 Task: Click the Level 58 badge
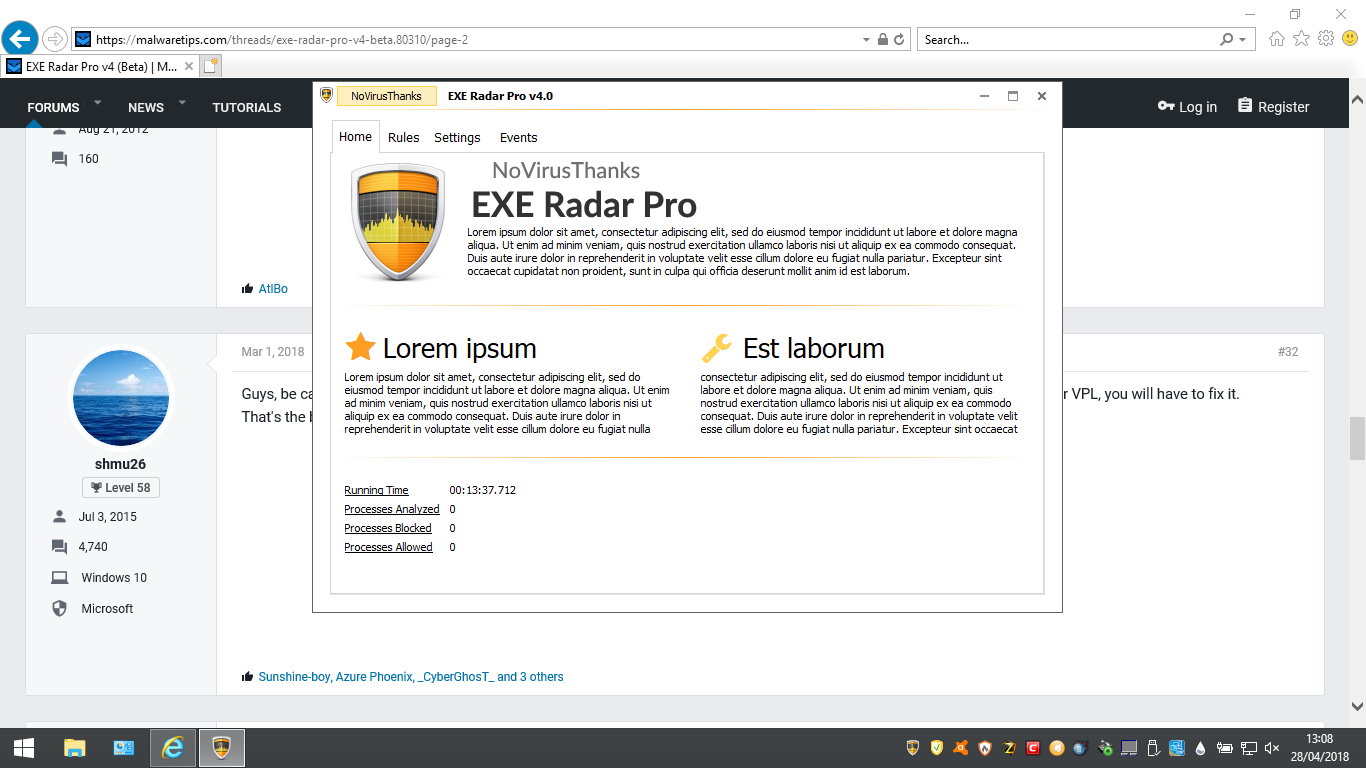point(121,488)
